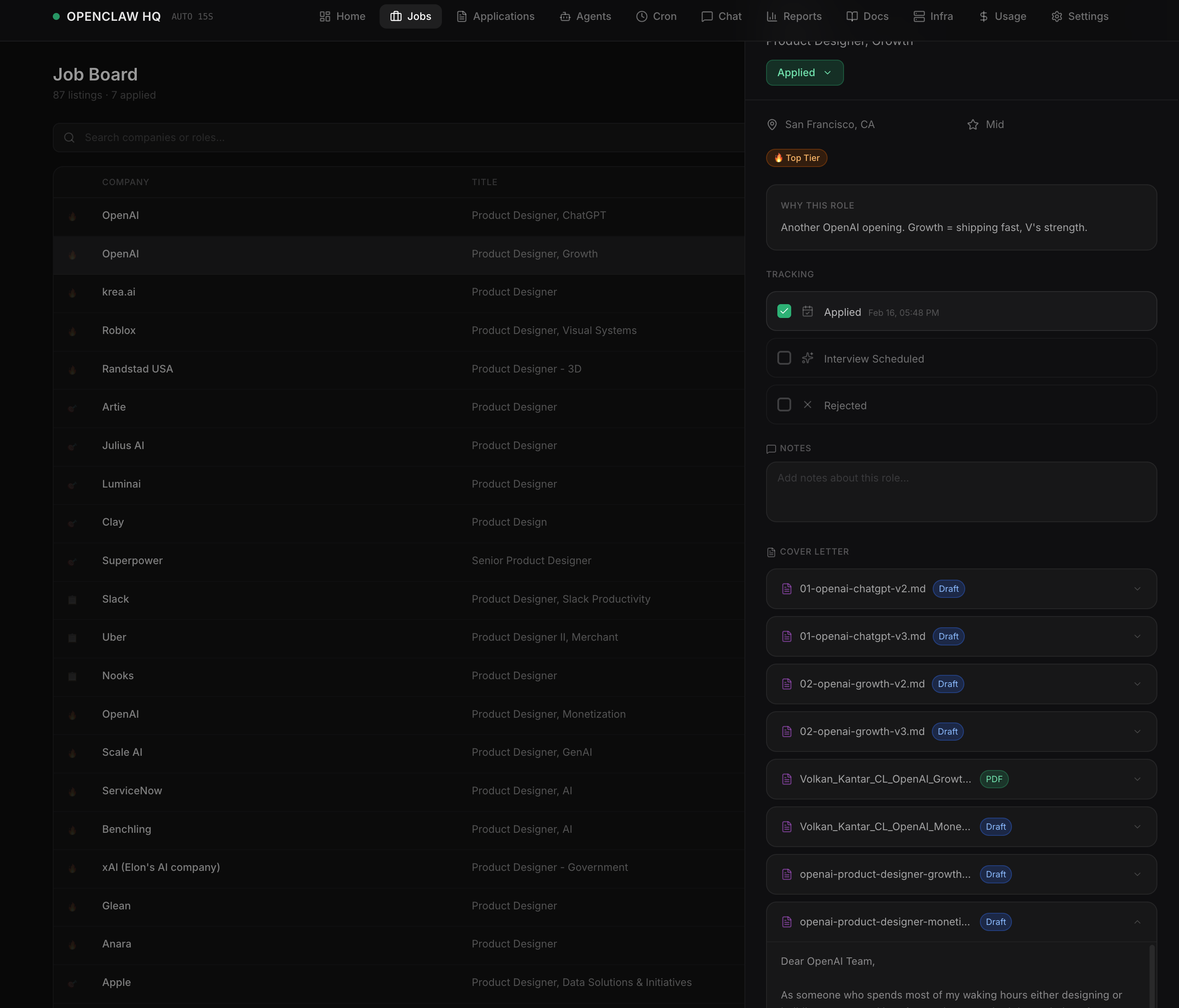Open the Applications tab
The image size is (1179, 1008).
495,16
